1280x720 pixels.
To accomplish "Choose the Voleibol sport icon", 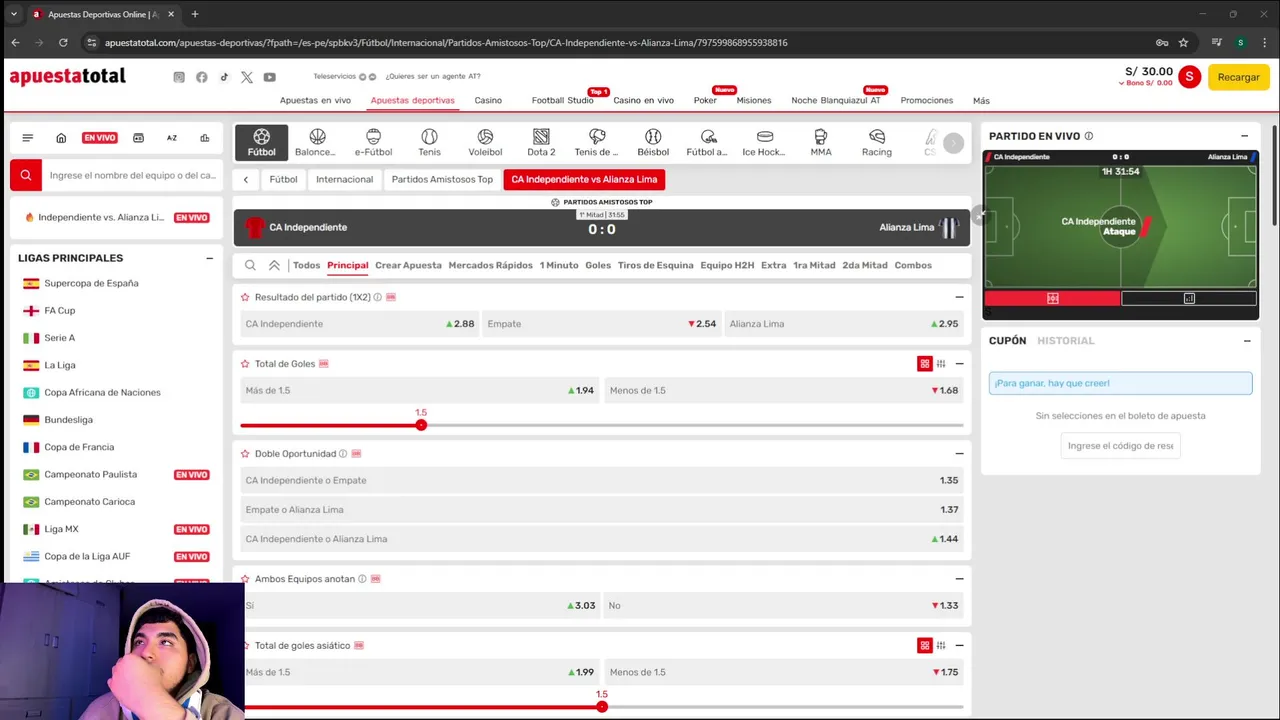I will click(485, 142).
